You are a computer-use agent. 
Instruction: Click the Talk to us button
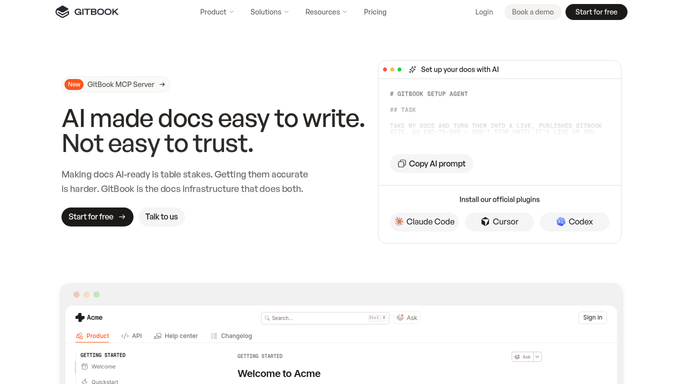pos(162,217)
